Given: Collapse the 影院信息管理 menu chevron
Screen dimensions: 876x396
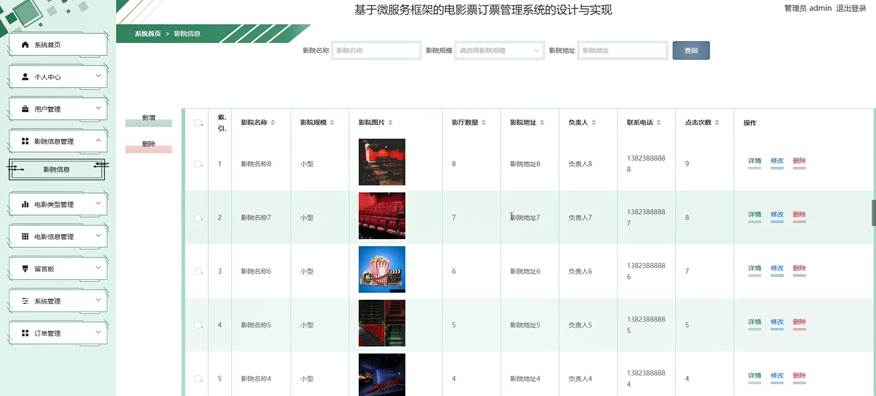Looking at the screenshot, I should pyautogui.click(x=98, y=141).
